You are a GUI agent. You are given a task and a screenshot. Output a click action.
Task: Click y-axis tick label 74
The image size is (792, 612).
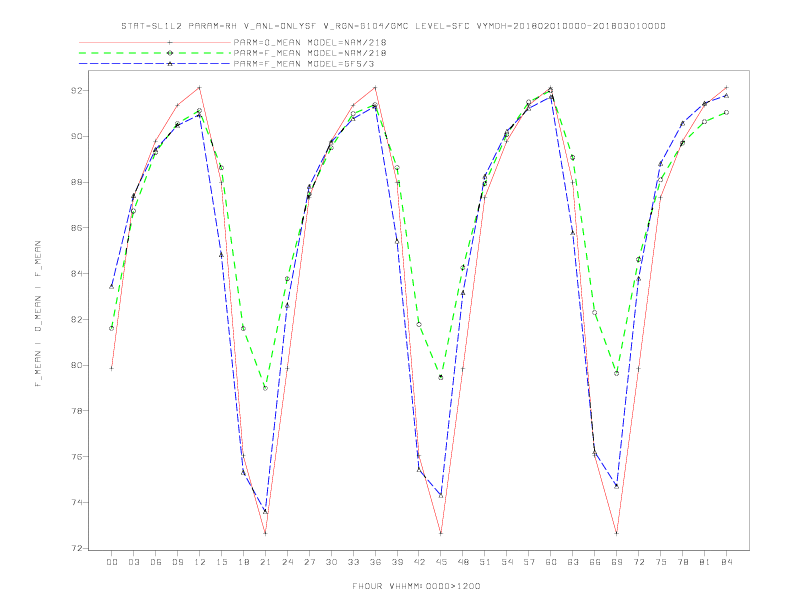click(x=77, y=502)
